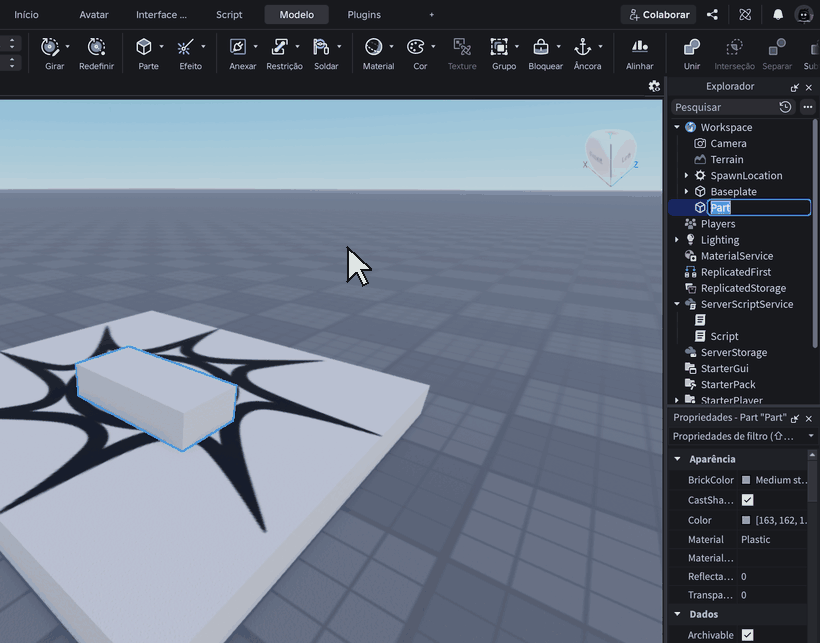Toggle the CastShadow checkbox
The width and height of the screenshot is (820, 643).
tap(747, 500)
